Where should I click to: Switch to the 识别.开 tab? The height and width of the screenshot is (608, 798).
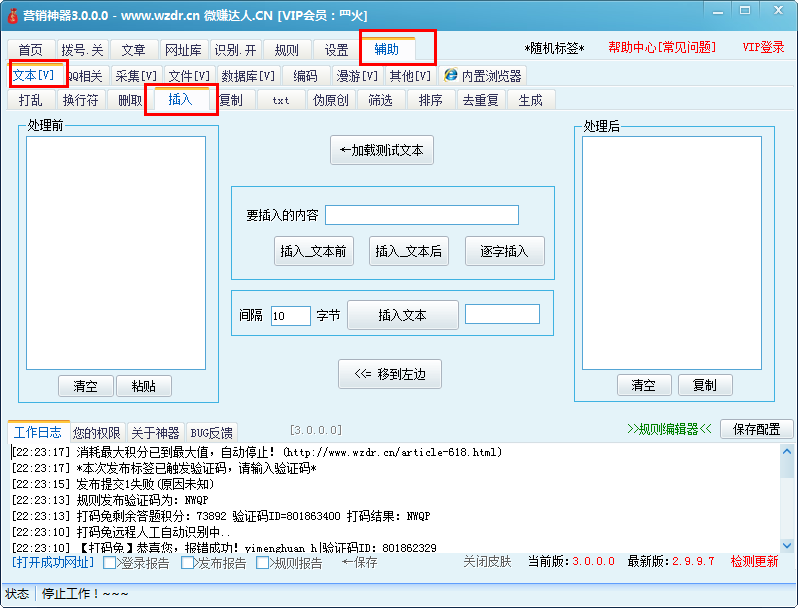(x=235, y=50)
